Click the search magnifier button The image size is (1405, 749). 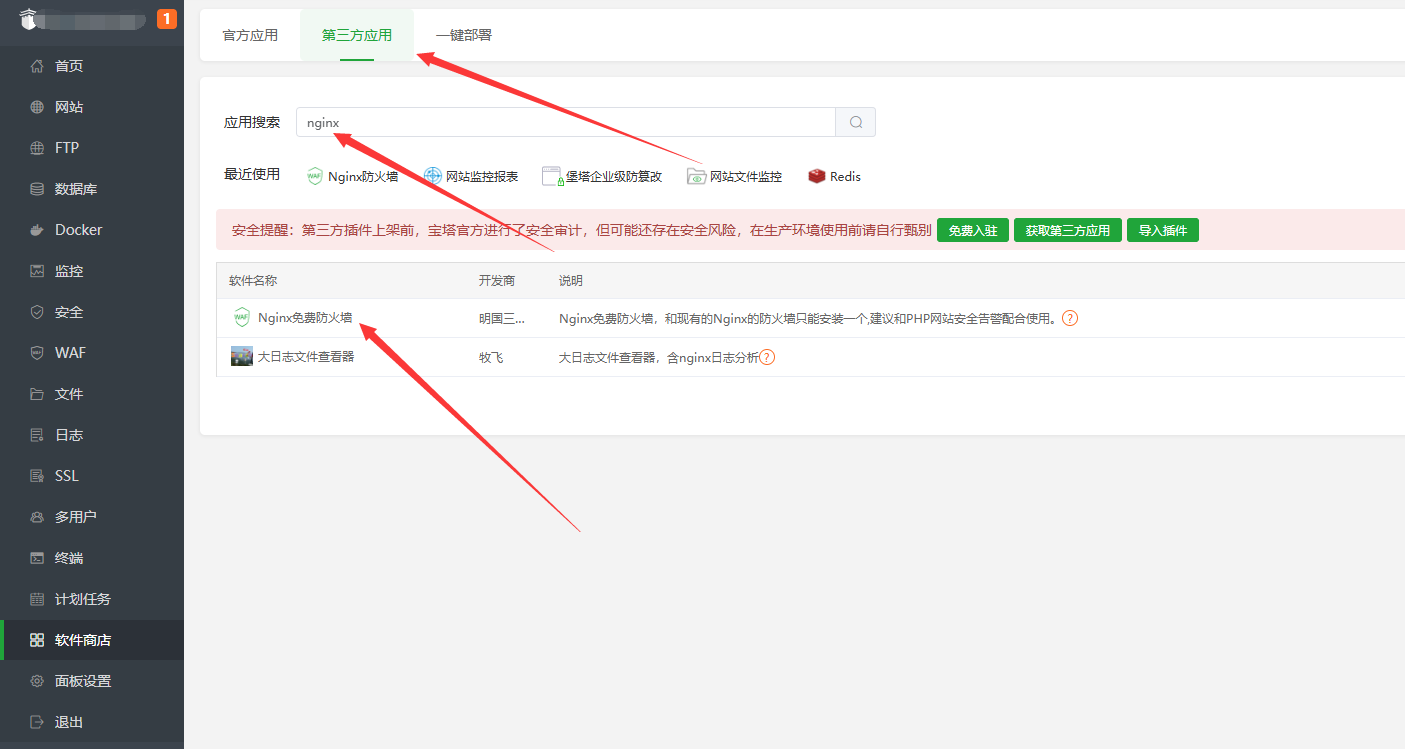856,122
